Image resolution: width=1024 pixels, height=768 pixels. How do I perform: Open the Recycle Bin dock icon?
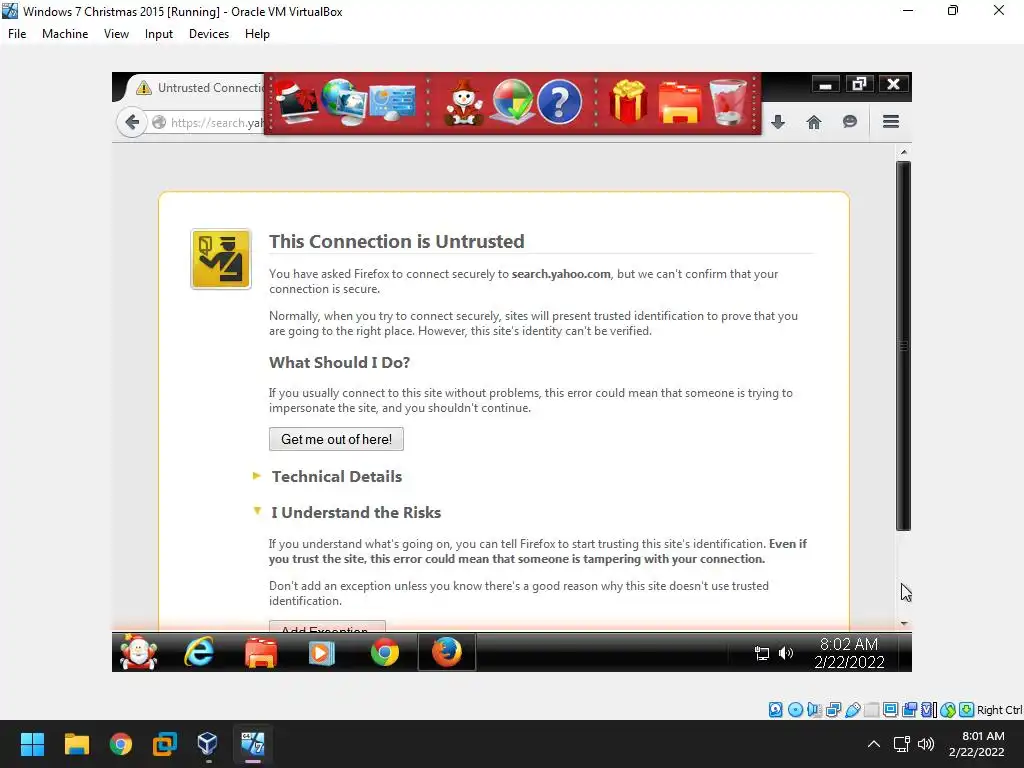728,103
